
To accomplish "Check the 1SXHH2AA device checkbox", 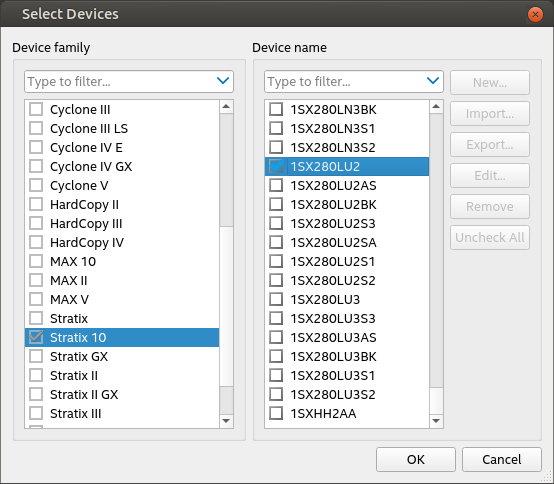I will click(x=276, y=413).
